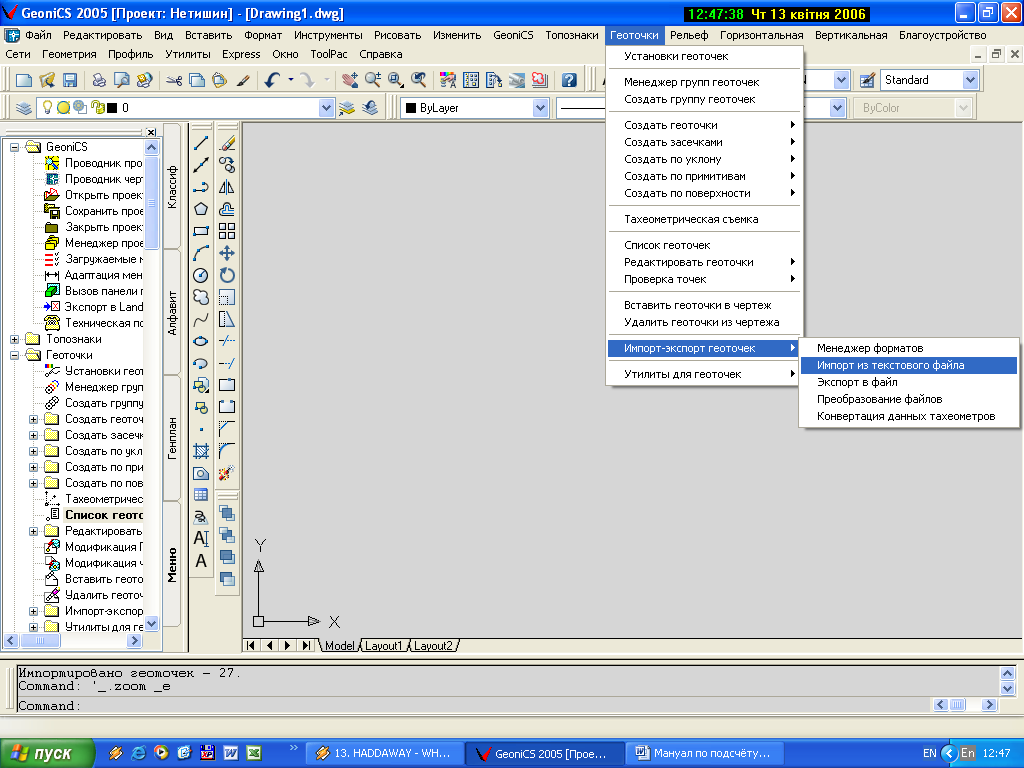Screen dimensions: 1024x768
Task: Collapse the Геоточки tree folder
Action: (x=14, y=355)
